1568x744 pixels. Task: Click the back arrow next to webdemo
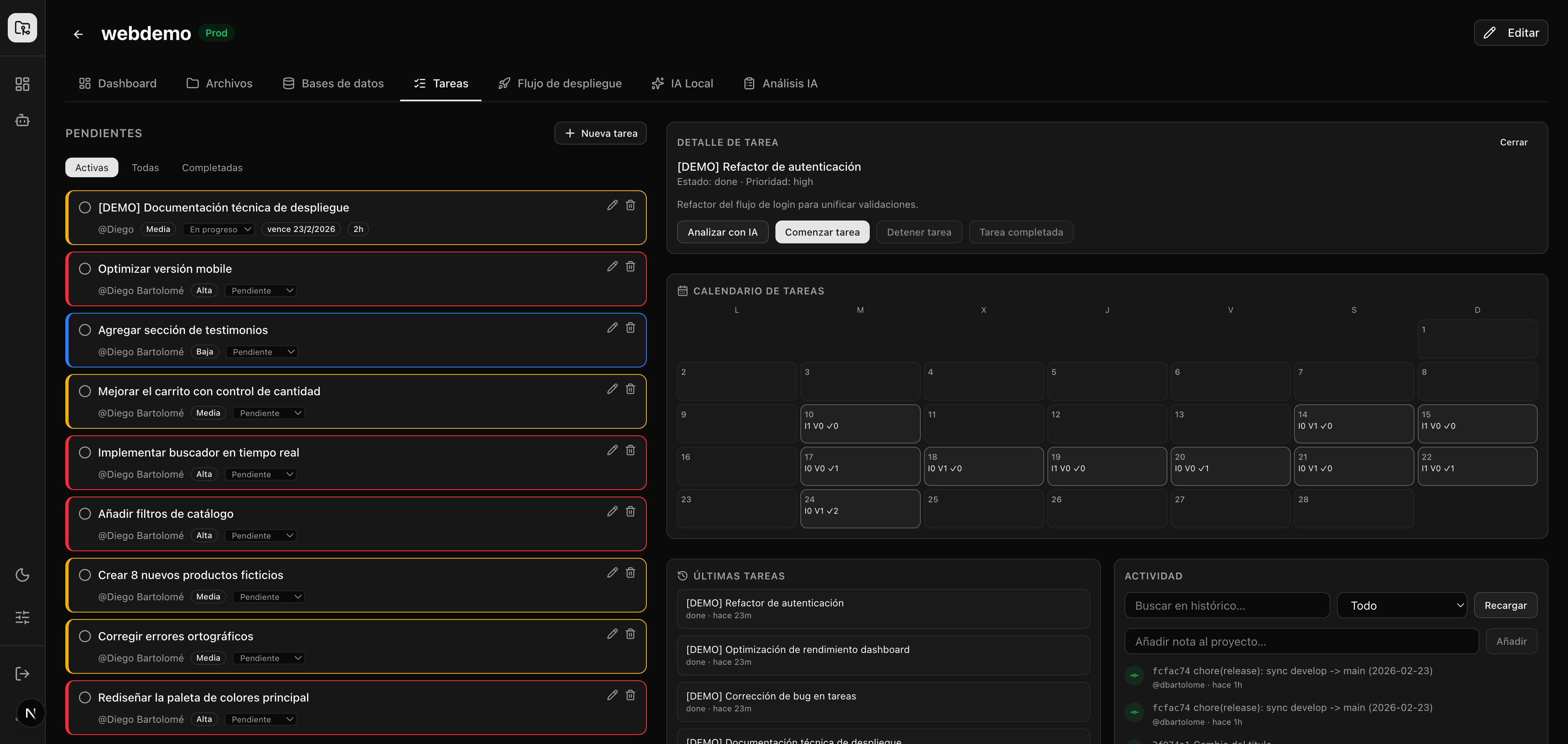tap(78, 34)
